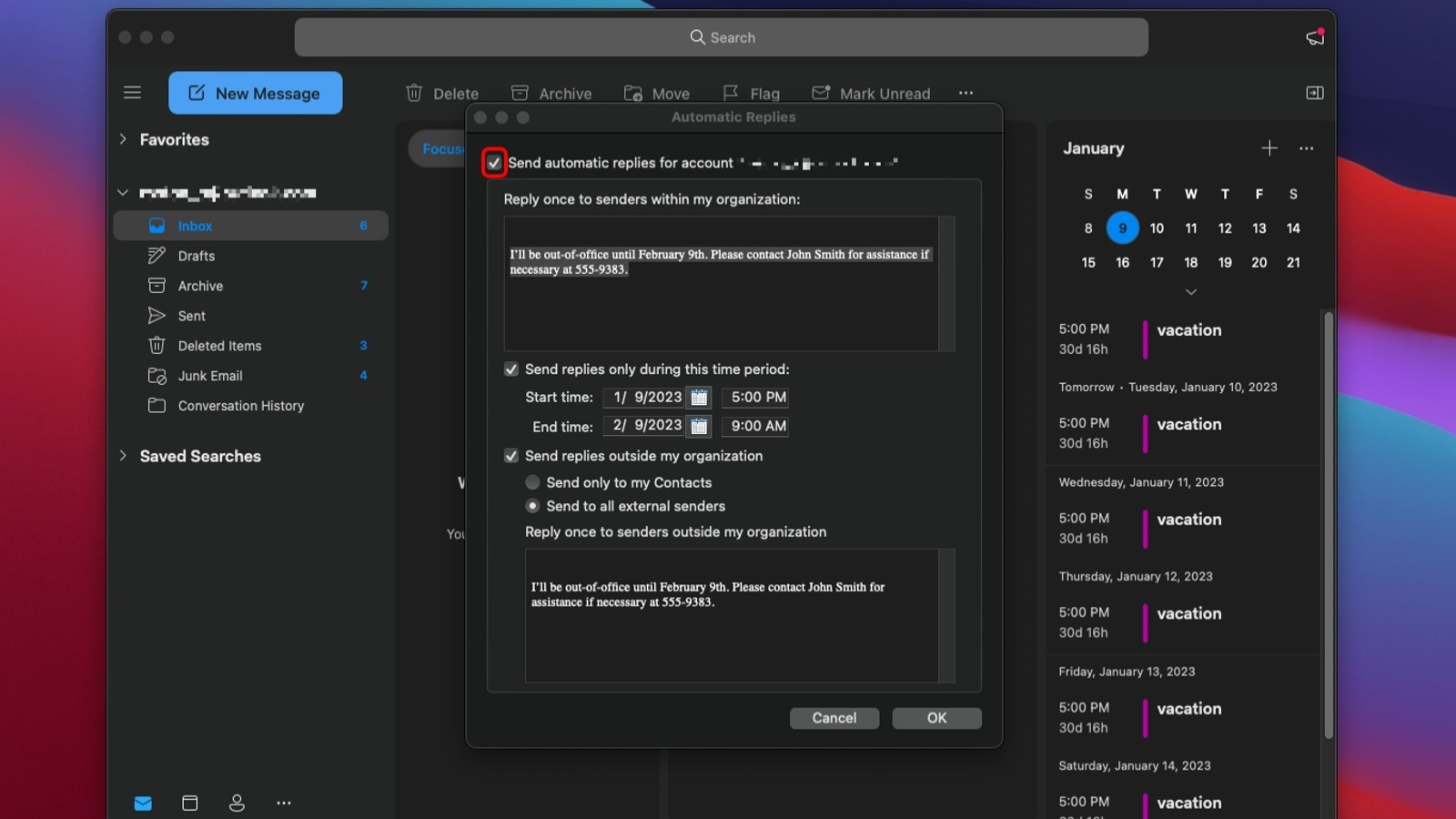Open calendar pane more options ellipsis
Viewport: 1456px width, 819px height.
pos(1306,148)
